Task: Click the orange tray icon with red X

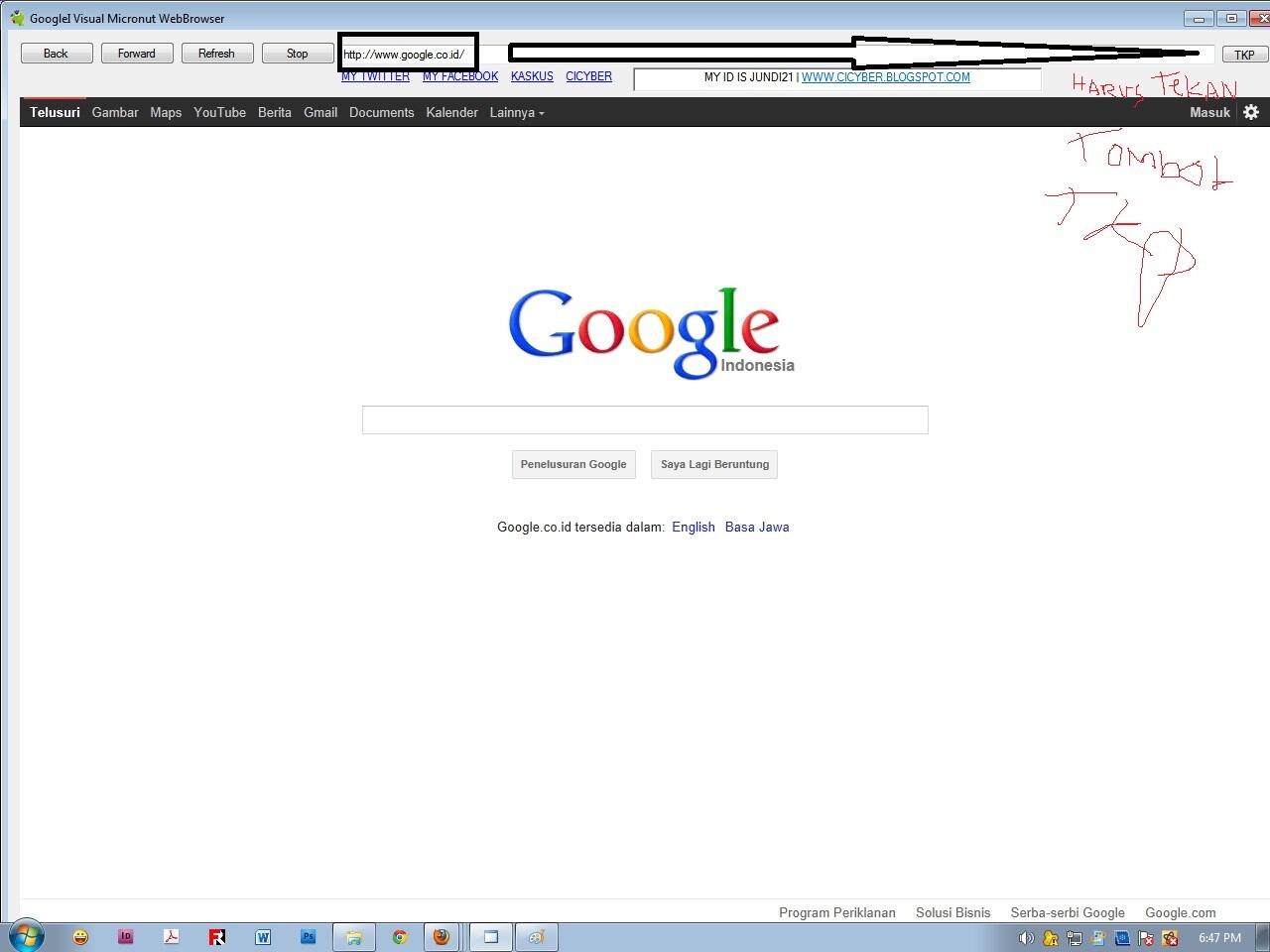Action: coord(1170,938)
